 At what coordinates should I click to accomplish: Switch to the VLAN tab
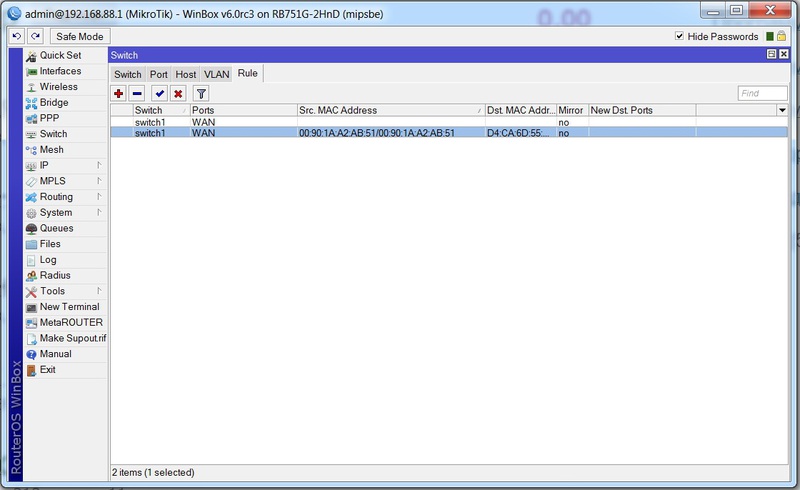(x=217, y=75)
